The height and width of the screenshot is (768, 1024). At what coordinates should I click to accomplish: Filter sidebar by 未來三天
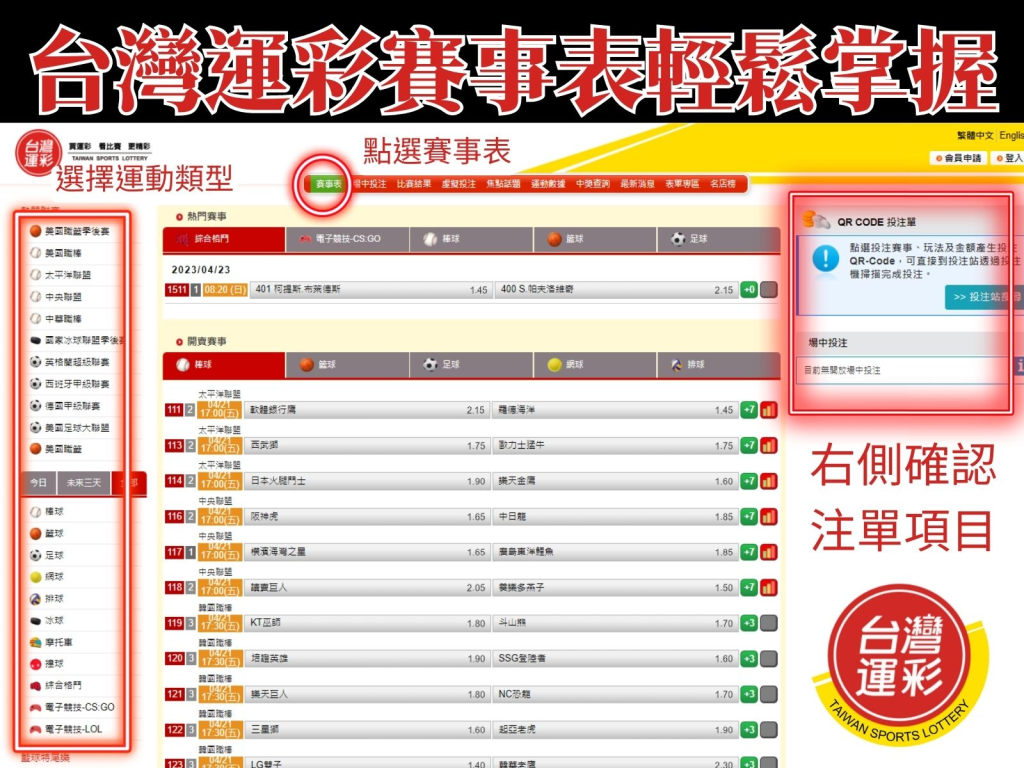tap(84, 483)
